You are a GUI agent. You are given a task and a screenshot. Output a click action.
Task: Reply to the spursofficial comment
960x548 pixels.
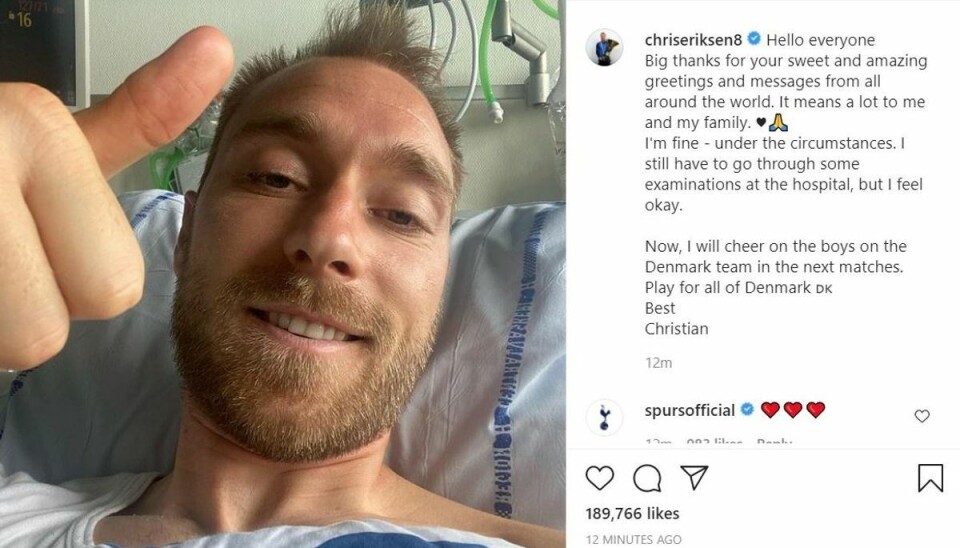coord(774,441)
